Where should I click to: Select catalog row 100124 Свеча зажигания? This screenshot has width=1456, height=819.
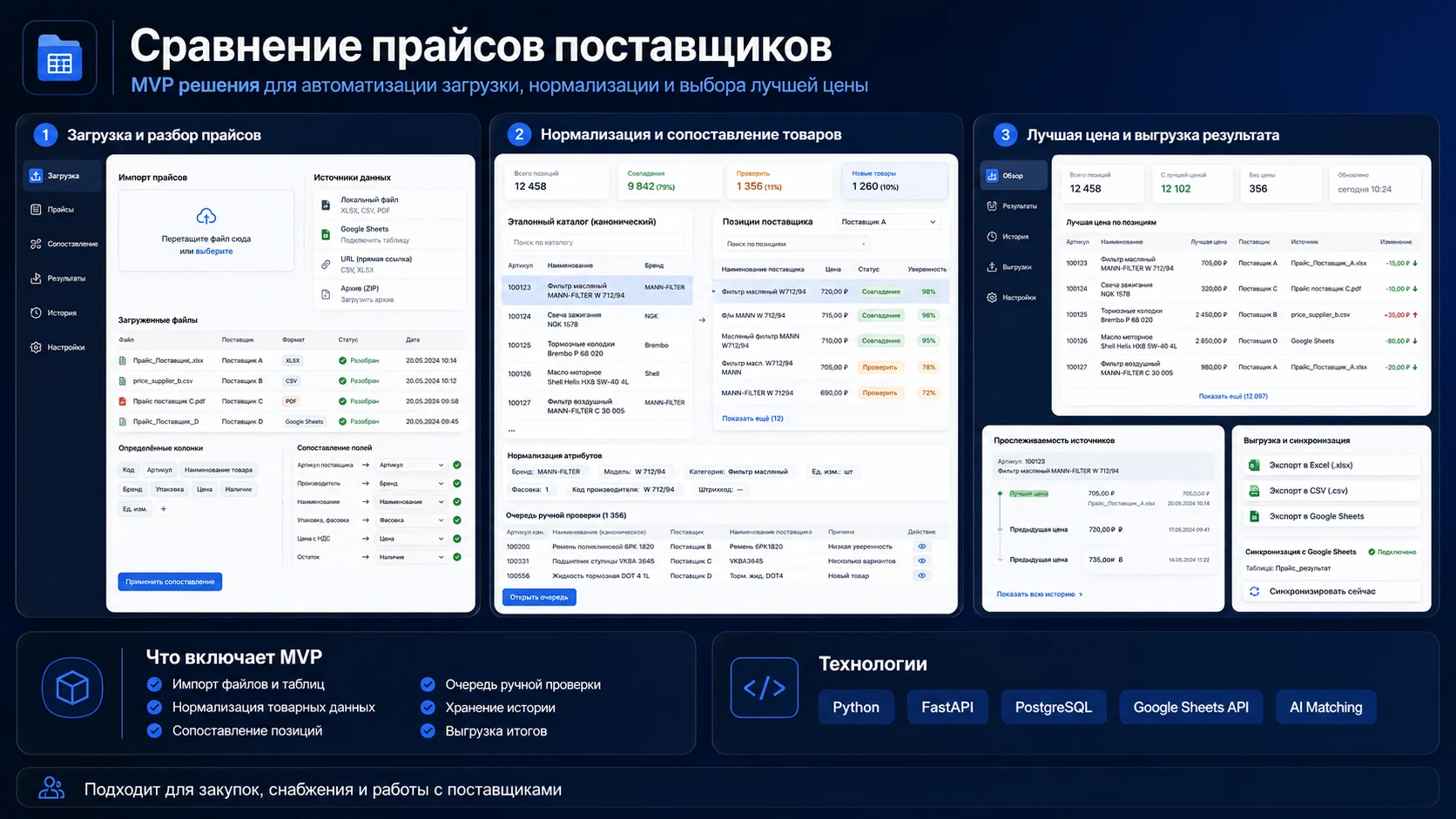pyautogui.click(x=597, y=320)
